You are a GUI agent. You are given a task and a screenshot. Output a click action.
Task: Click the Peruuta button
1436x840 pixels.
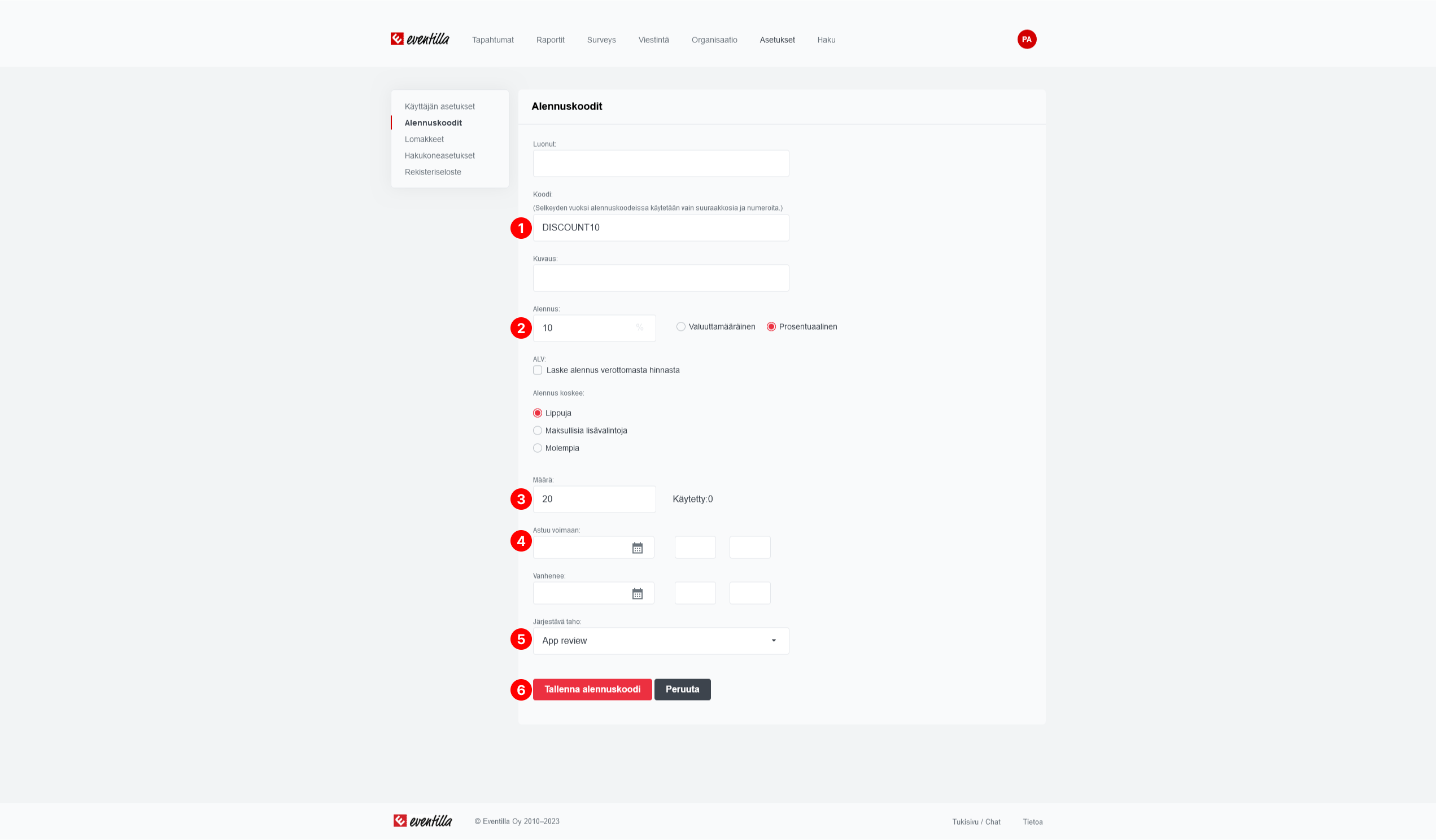[682, 689]
